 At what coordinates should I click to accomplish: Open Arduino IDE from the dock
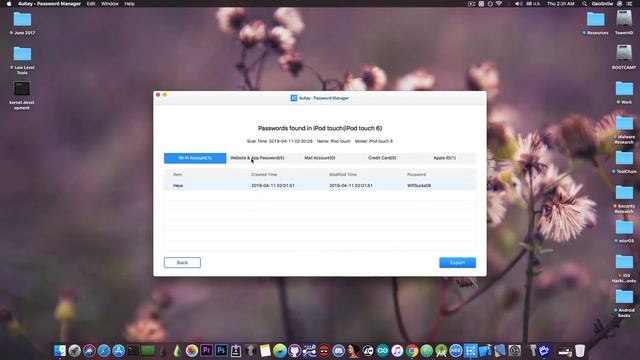point(382,350)
